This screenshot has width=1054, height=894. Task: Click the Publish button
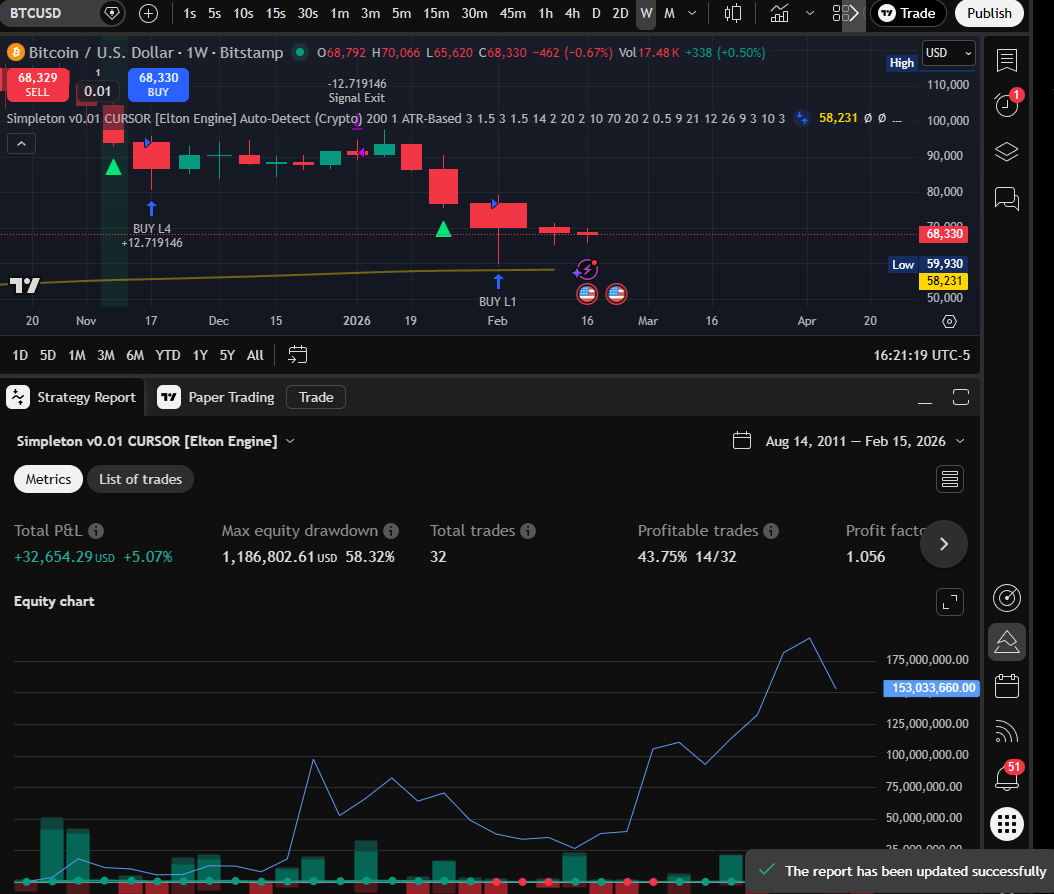[988, 14]
